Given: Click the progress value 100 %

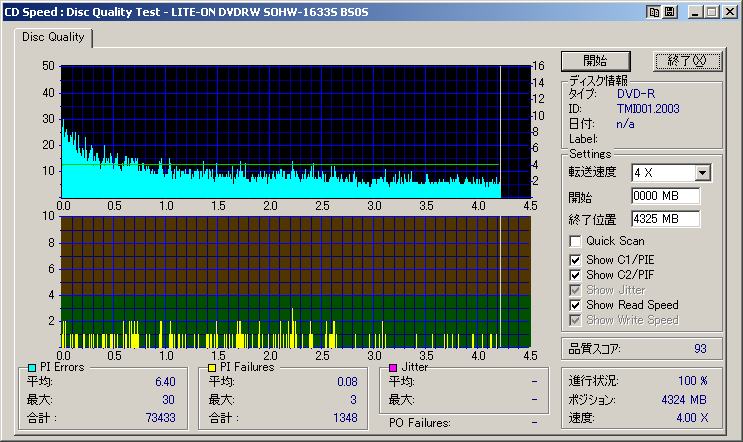Looking at the screenshot, I should click(693, 381).
